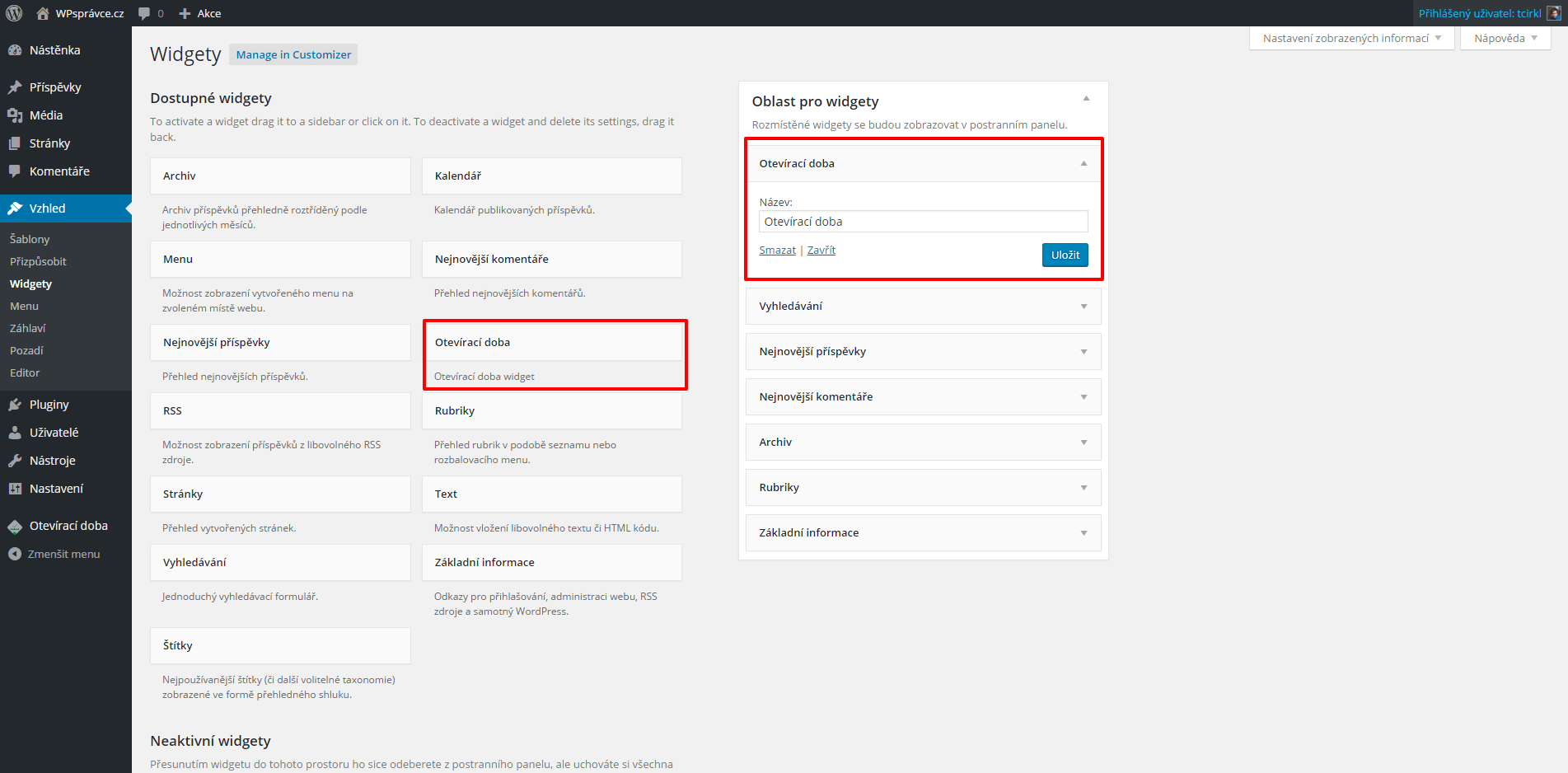Click the Nástroje wrench icon
The height and width of the screenshot is (773, 1568).
[x=15, y=461]
